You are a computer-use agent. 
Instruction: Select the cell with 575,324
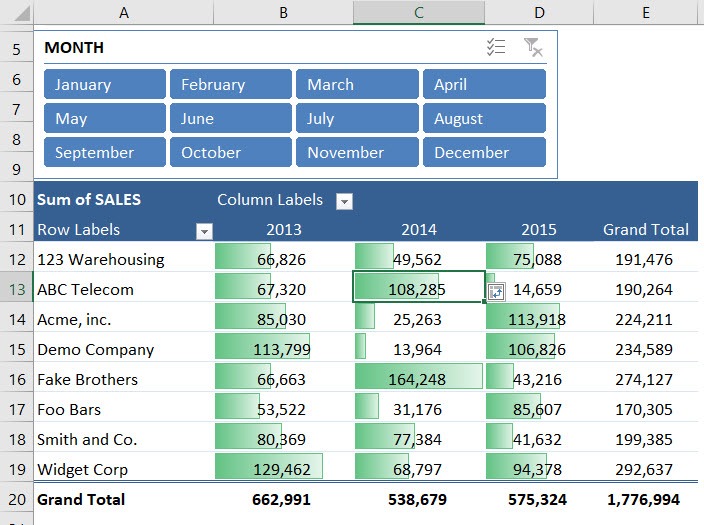(539, 499)
